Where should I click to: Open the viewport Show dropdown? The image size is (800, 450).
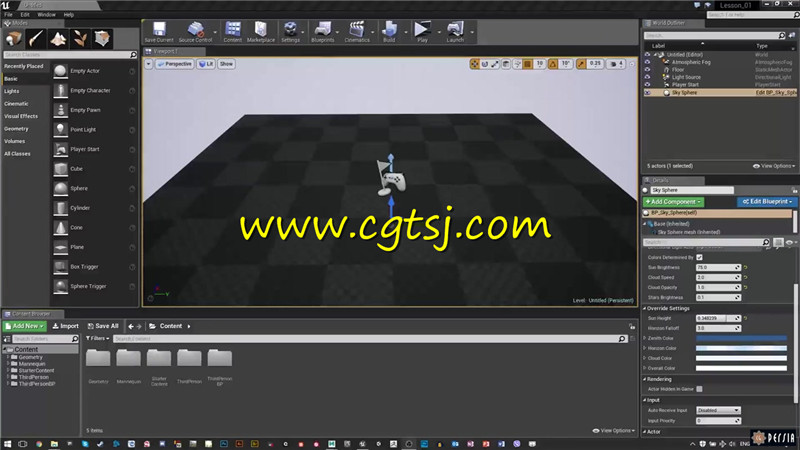226,64
